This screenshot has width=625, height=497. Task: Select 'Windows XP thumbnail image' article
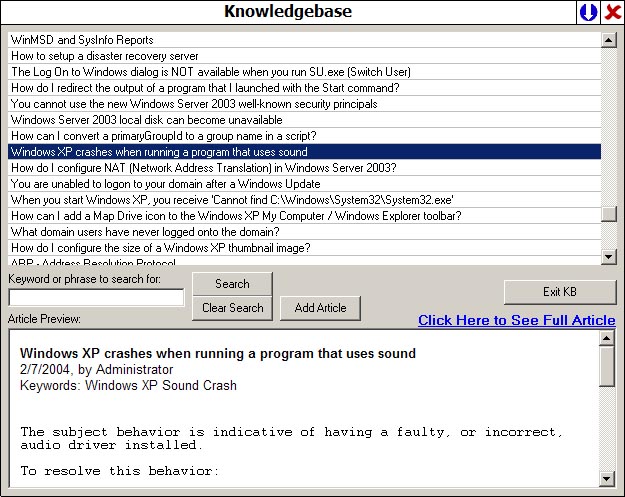pos(305,248)
